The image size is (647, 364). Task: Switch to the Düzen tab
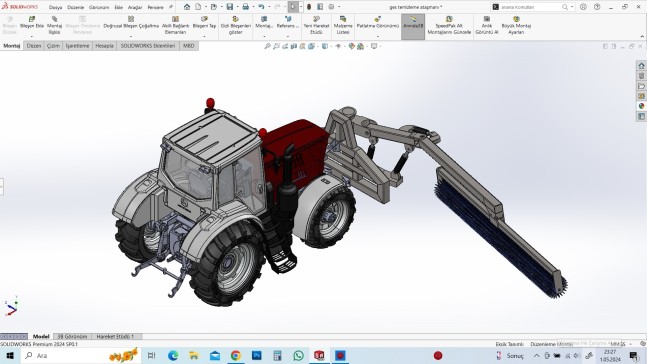coord(34,46)
